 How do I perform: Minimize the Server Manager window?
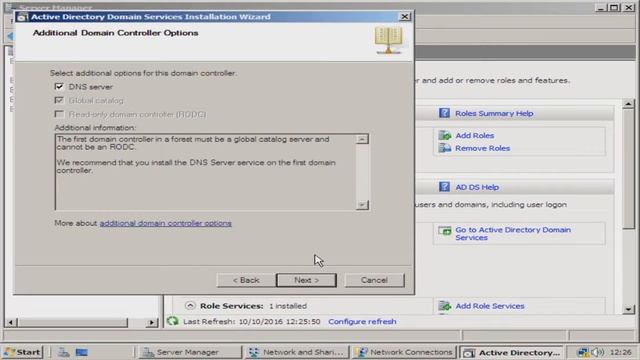click(x=600, y=7)
